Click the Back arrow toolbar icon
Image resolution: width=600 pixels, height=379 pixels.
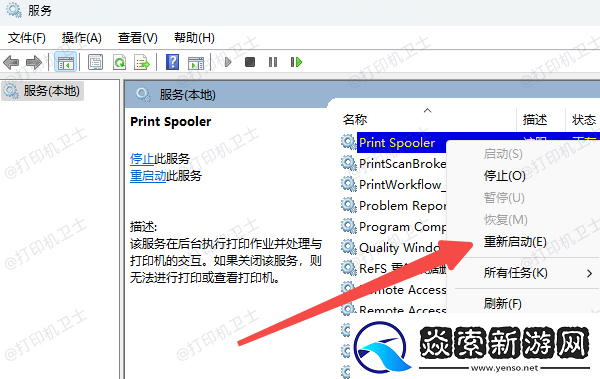[11, 62]
